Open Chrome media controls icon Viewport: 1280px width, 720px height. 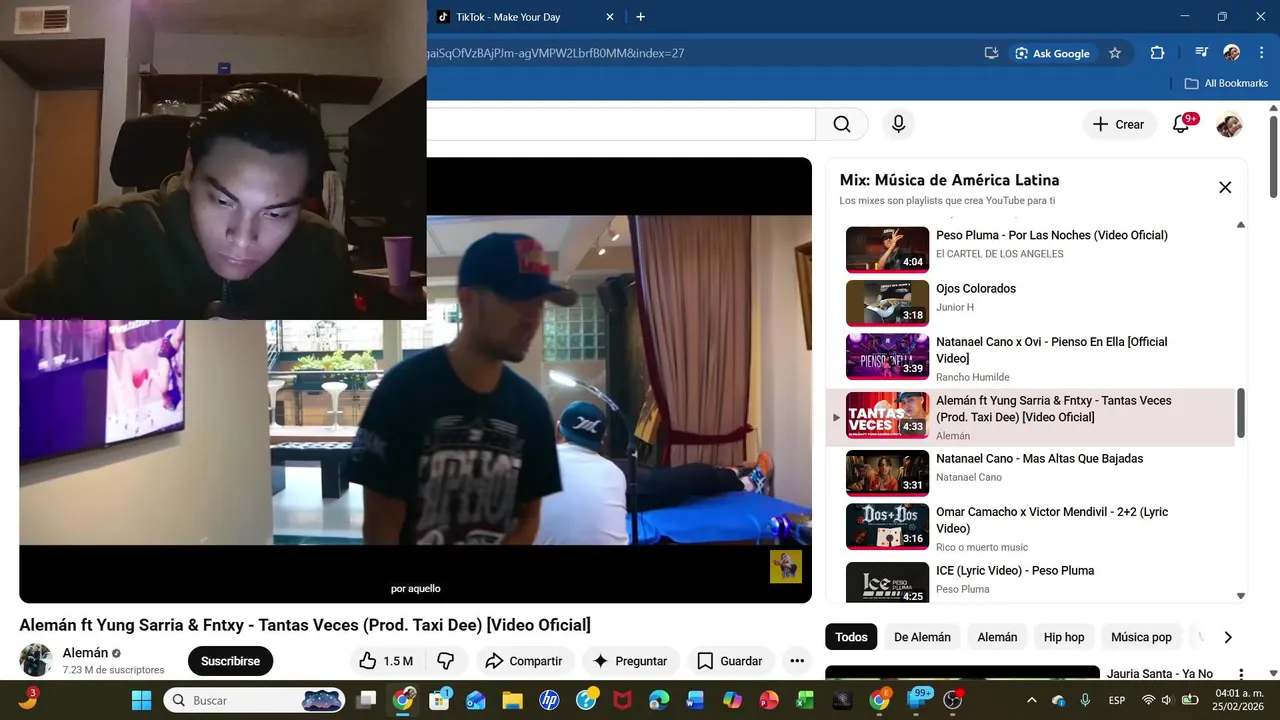1201,53
